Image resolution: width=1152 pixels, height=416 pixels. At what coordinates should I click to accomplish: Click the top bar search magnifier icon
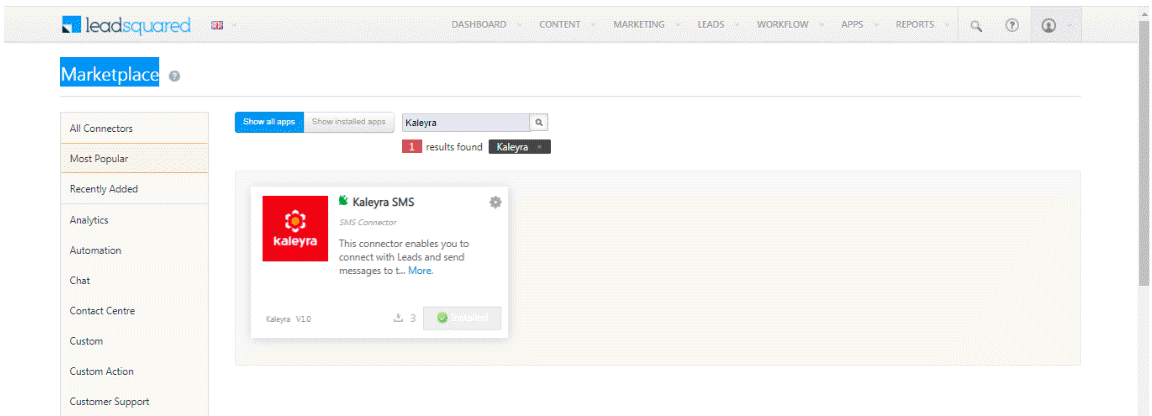click(x=976, y=25)
